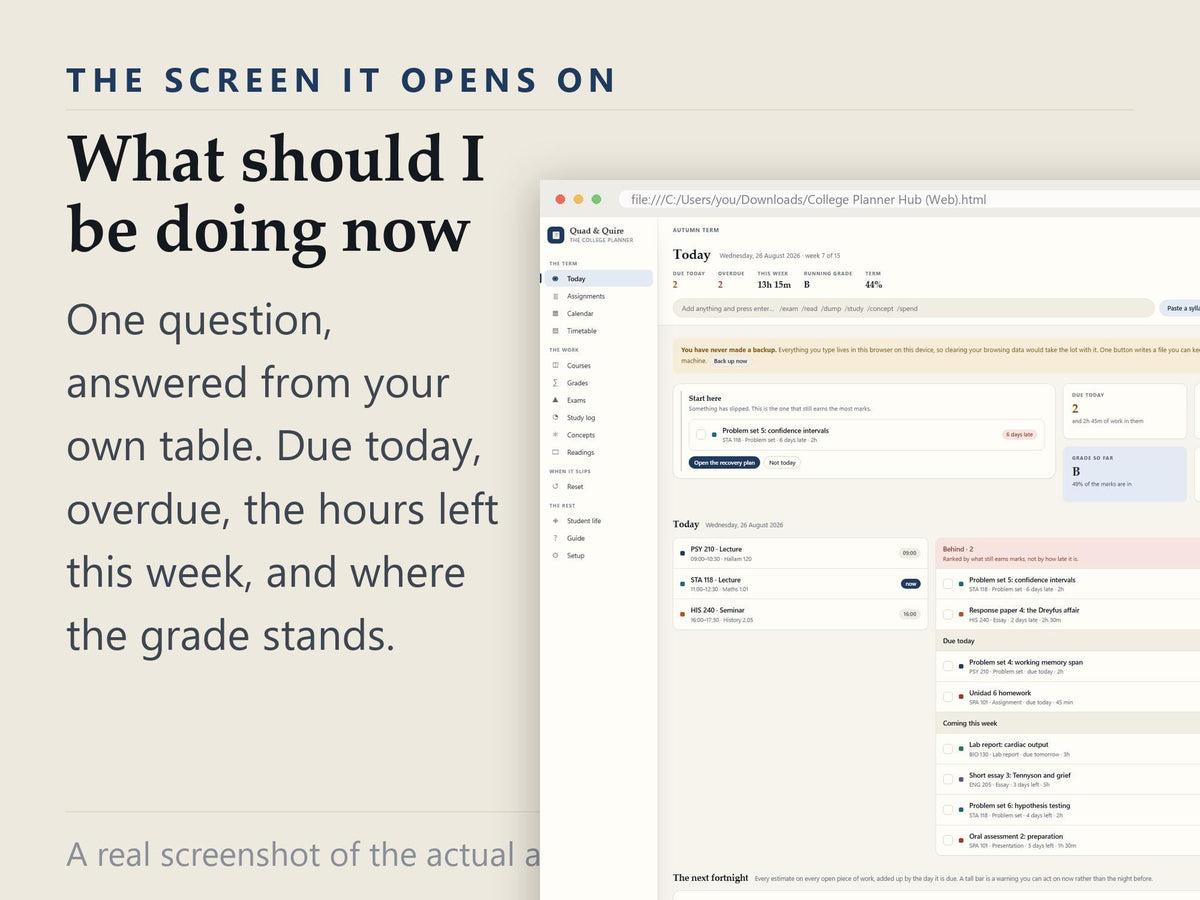Click the Due Today summary card

(x=1125, y=411)
